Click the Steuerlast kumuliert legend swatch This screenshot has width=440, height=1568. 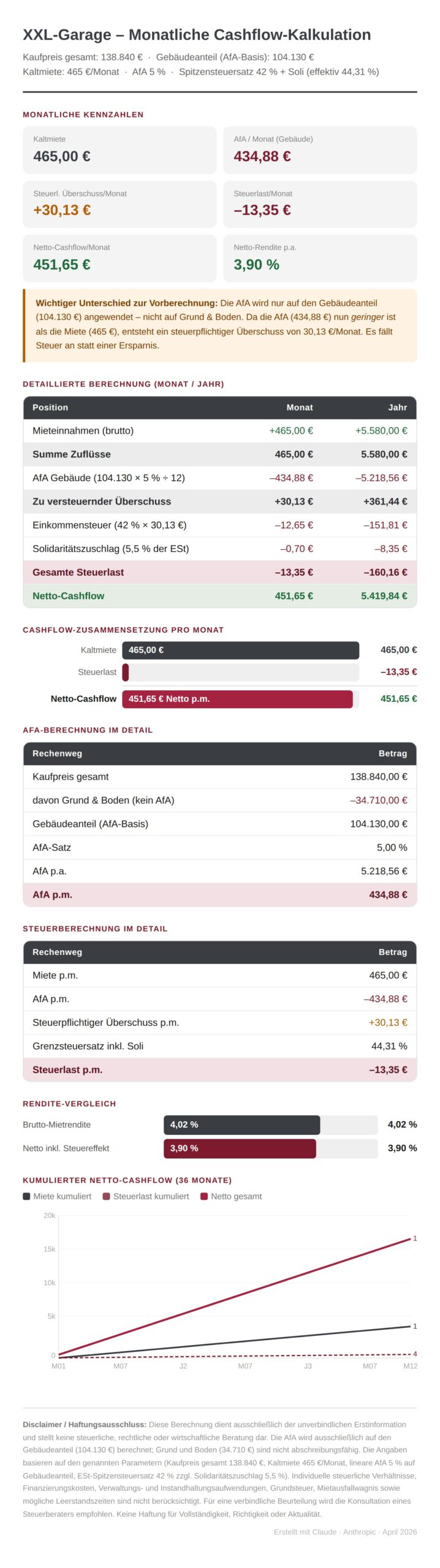(x=106, y=1196)
